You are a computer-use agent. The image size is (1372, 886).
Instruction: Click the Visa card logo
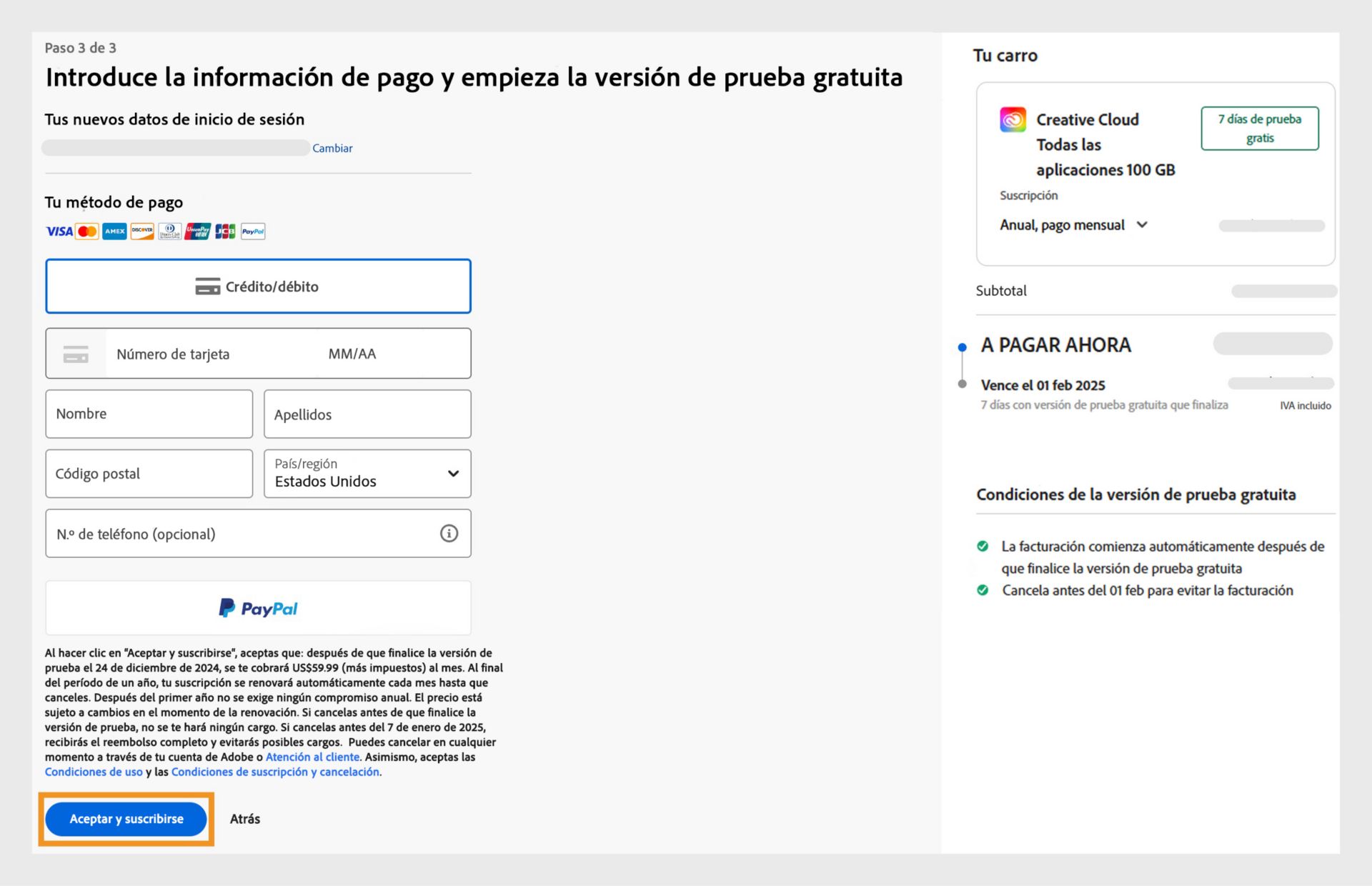tap(59, 232)
